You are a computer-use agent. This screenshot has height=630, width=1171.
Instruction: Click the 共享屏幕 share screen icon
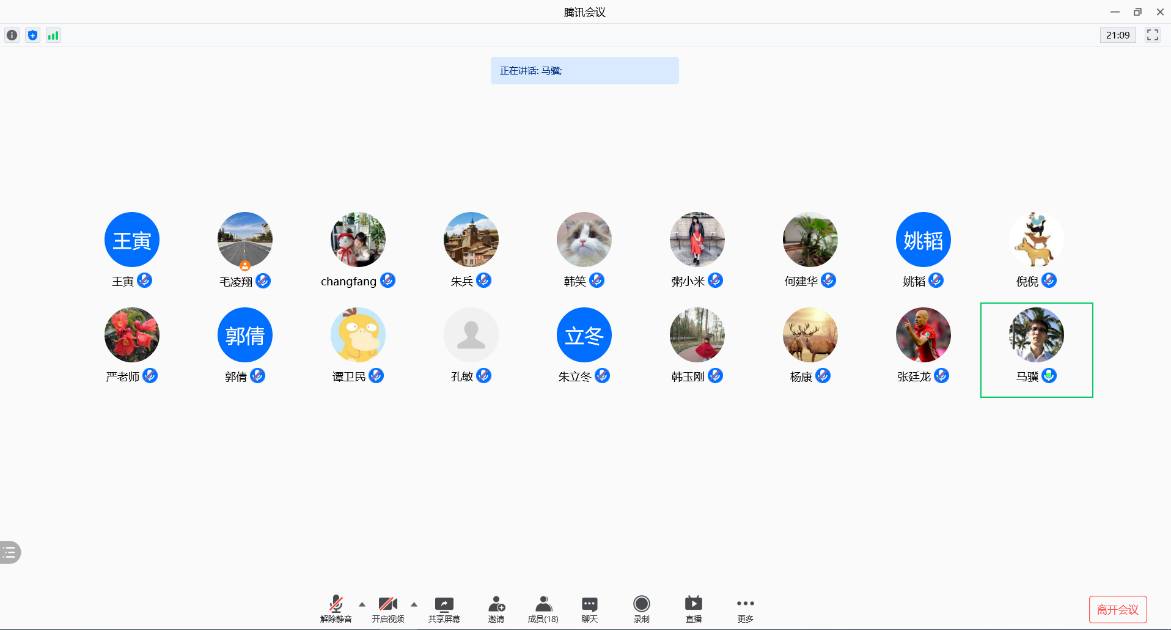444,605
